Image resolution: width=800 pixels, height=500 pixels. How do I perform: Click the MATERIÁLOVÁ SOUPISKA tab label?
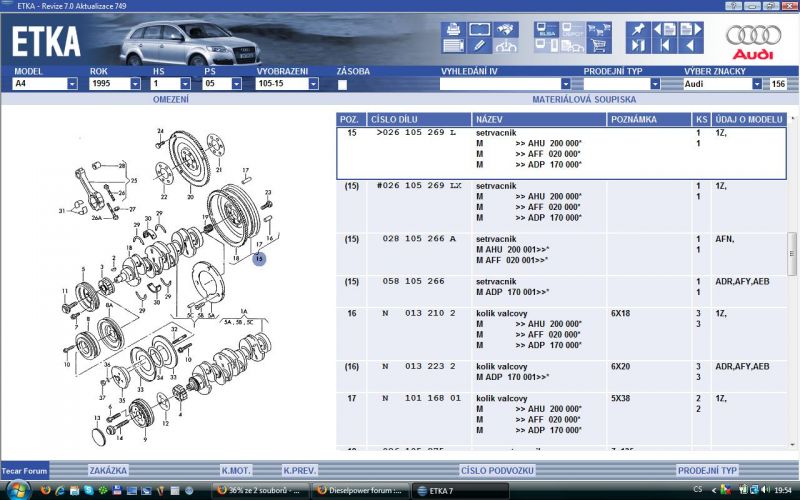584,99
